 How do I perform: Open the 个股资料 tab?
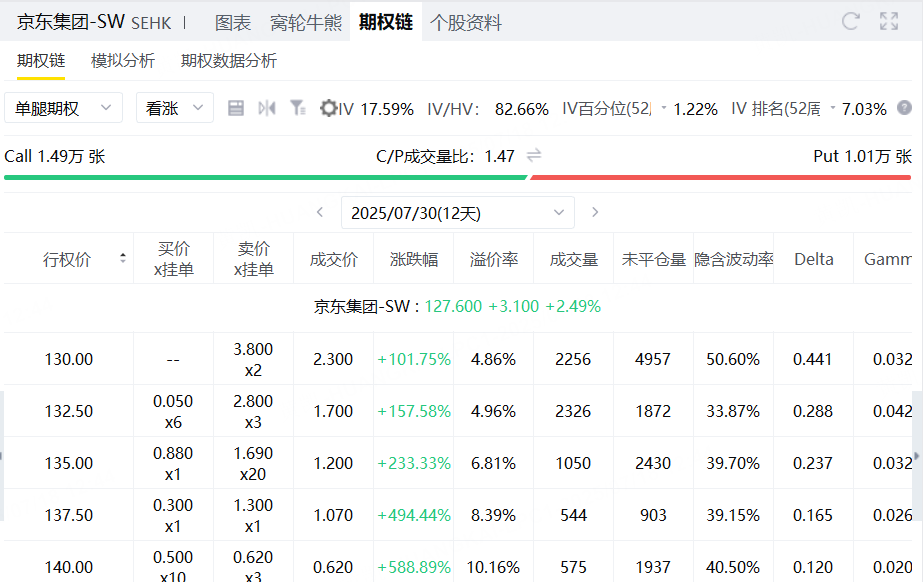[x=466, y=23]
